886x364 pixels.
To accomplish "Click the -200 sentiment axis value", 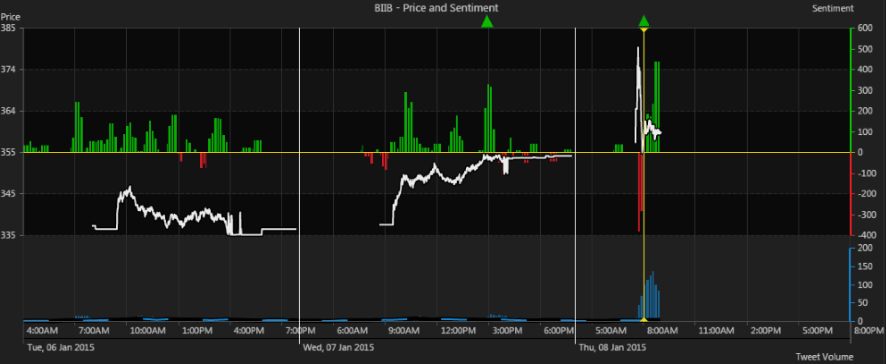I will tap(866, 194).
